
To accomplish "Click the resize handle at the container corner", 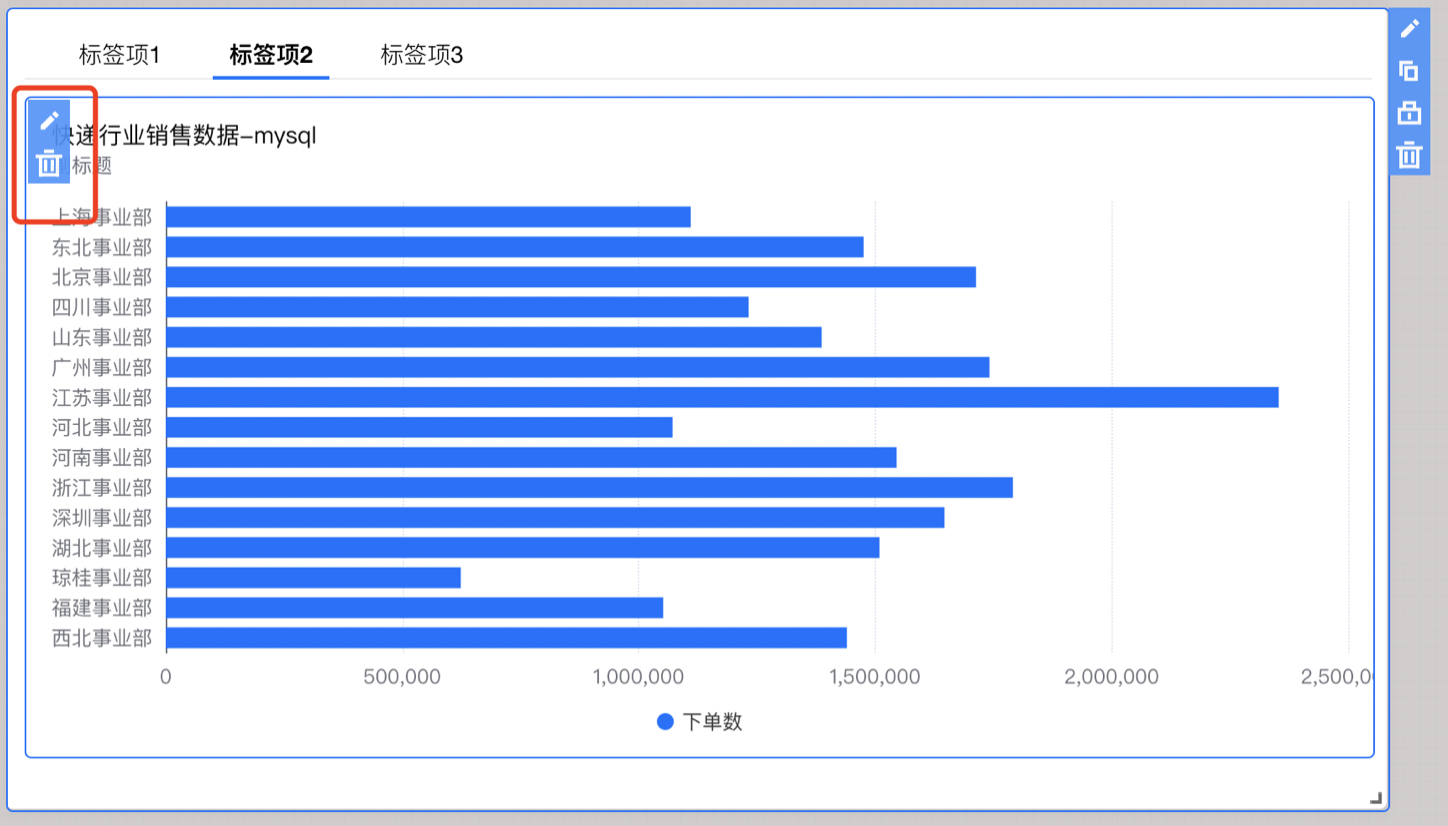I will coord(1376,797).
